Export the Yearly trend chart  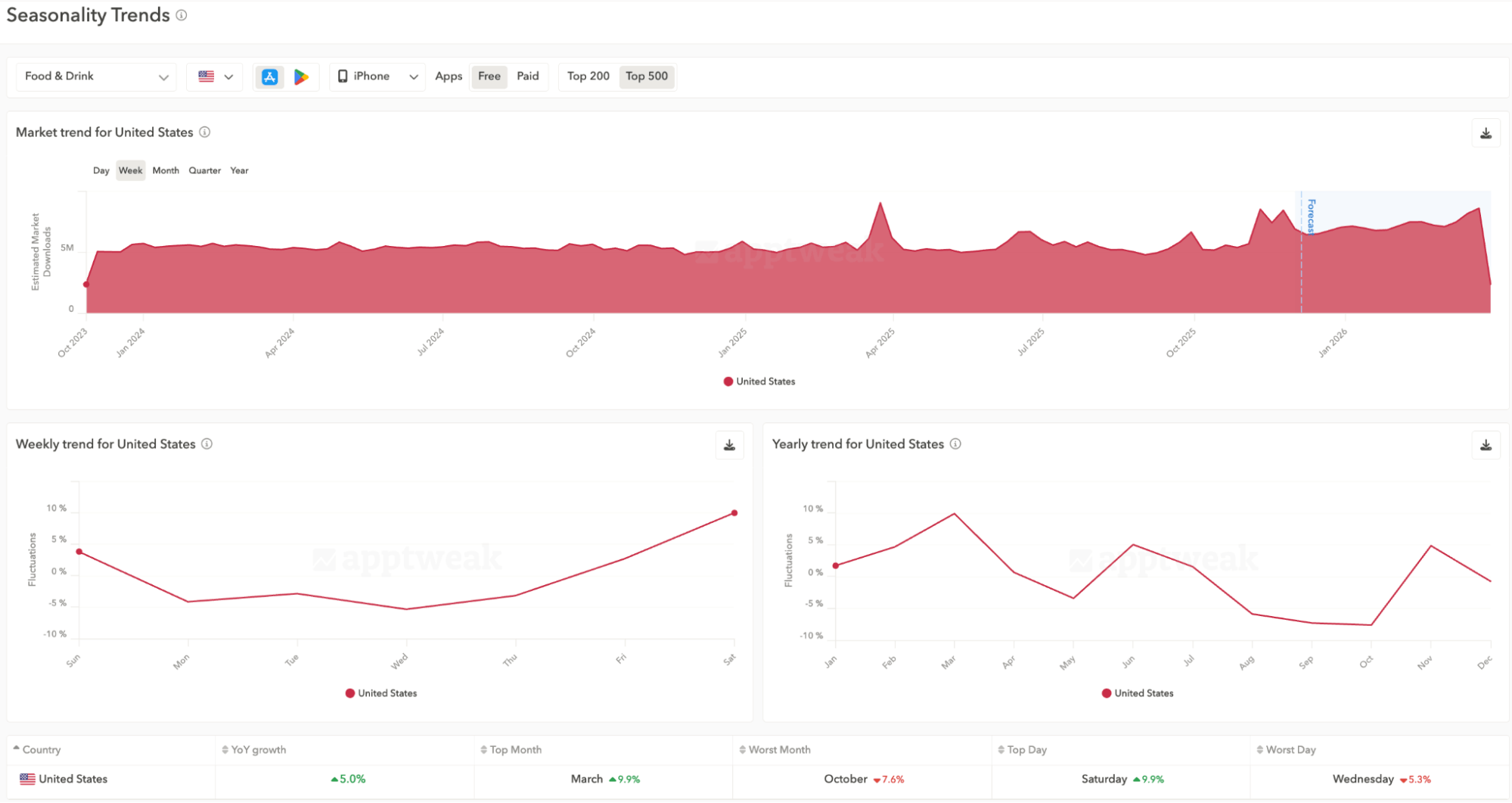(1486, 445)
